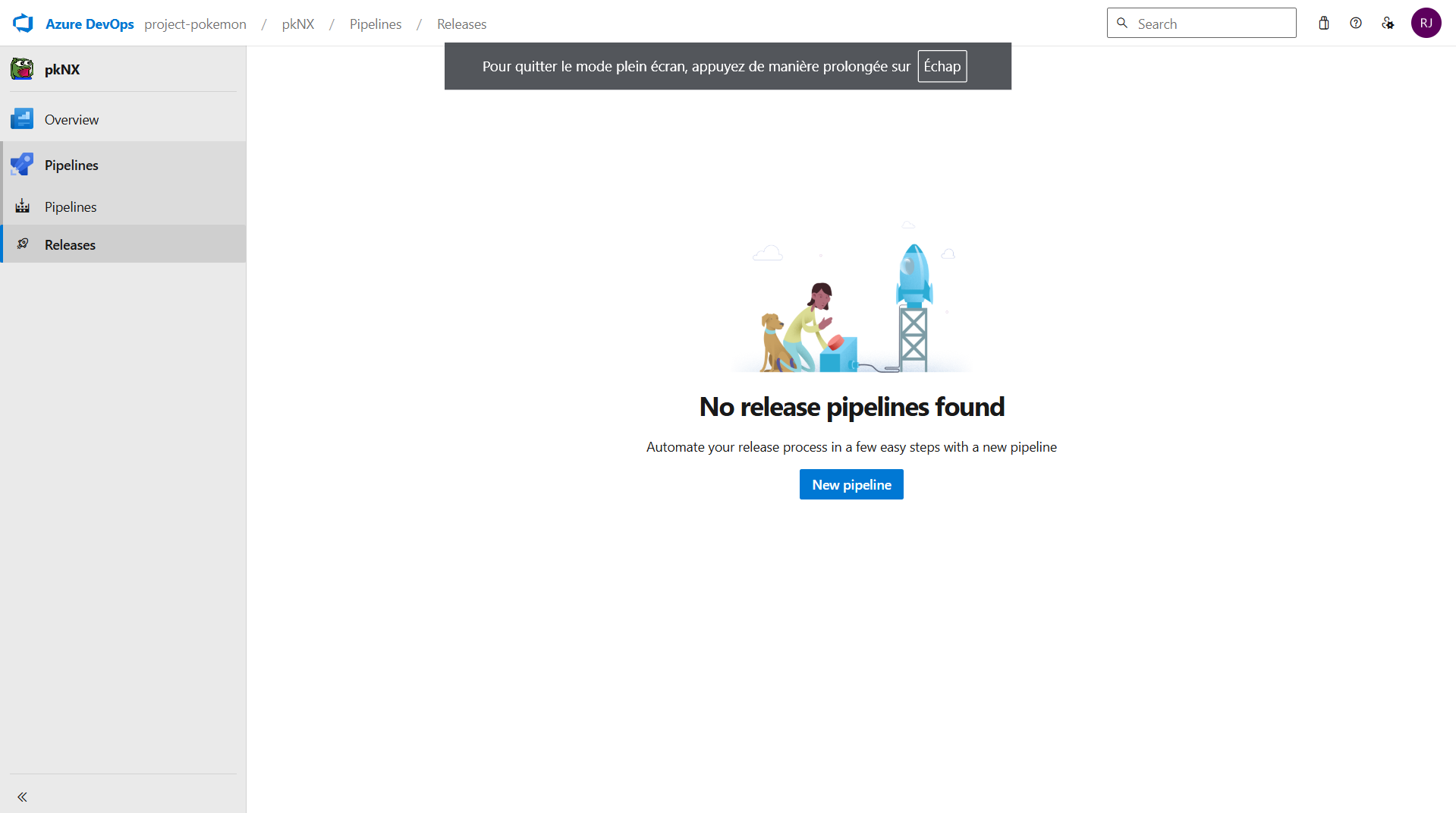The width and height of the screenshot is (1456, 813).
Task: Go to project-pokemon organization breadcrumb
Action: pyautogui.click(x=195, y=24)
